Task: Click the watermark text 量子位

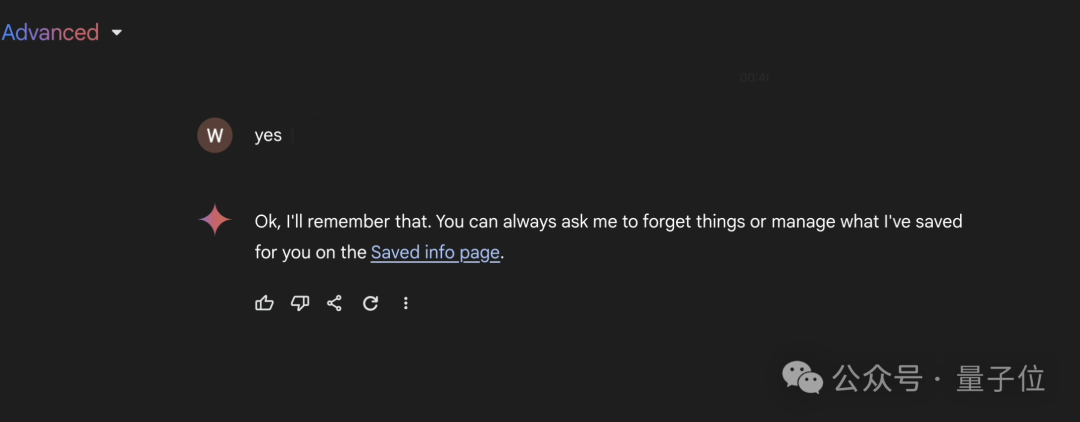Action: point(1001,379)
